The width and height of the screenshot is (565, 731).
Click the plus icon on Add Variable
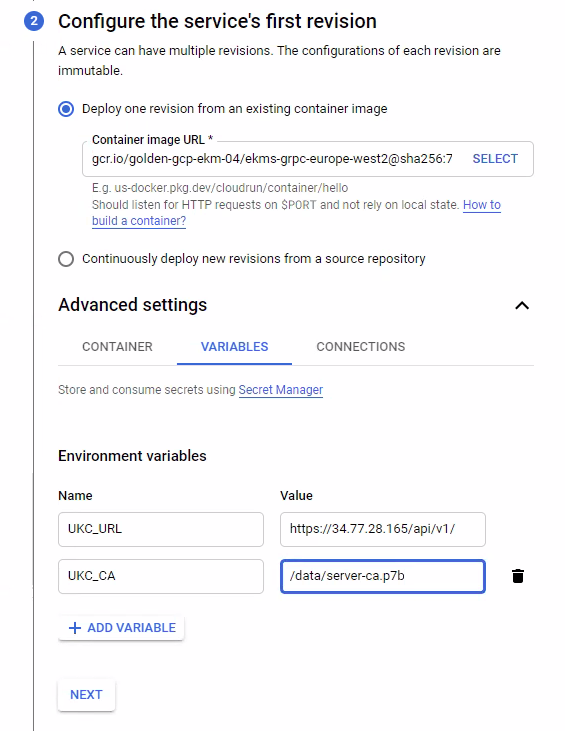75,628
